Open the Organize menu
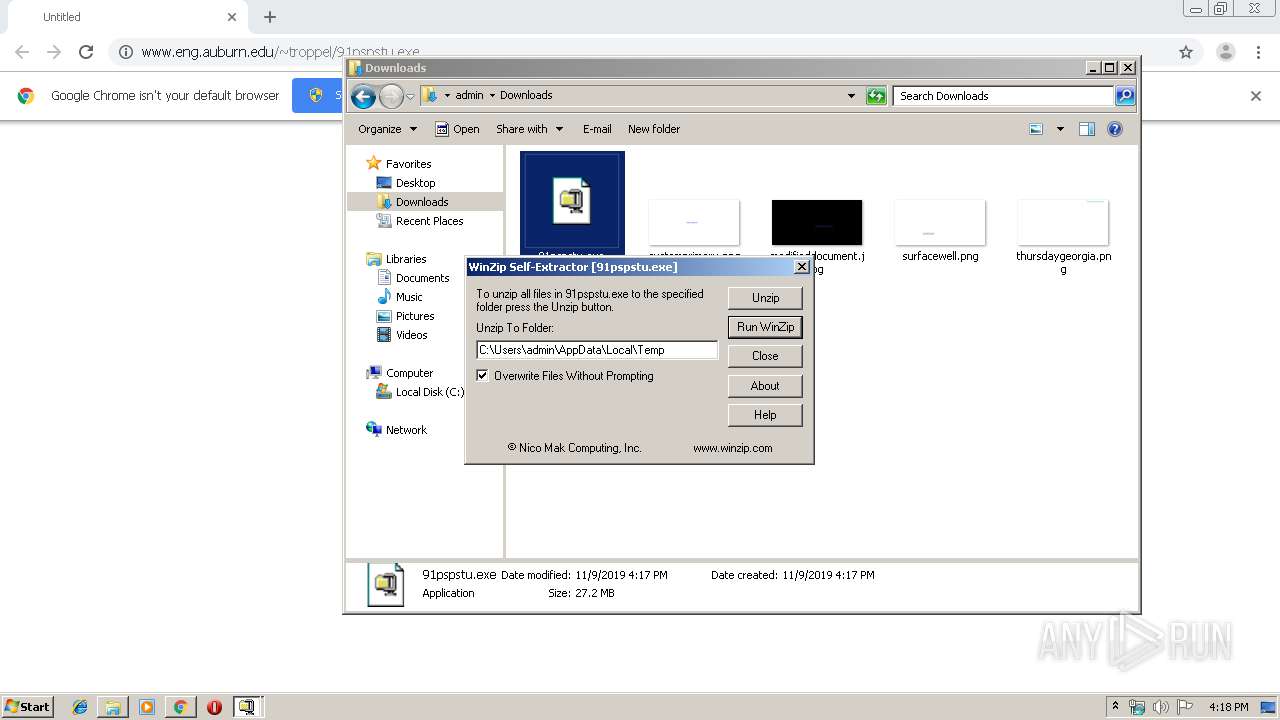The image size is (1280, 720). (x=387, y=129)
